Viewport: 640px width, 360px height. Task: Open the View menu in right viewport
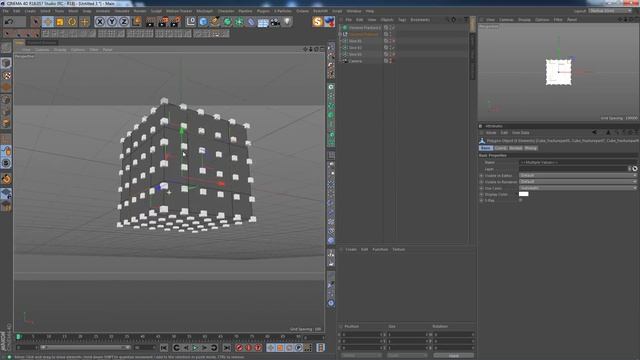click(x=490, y=20)
